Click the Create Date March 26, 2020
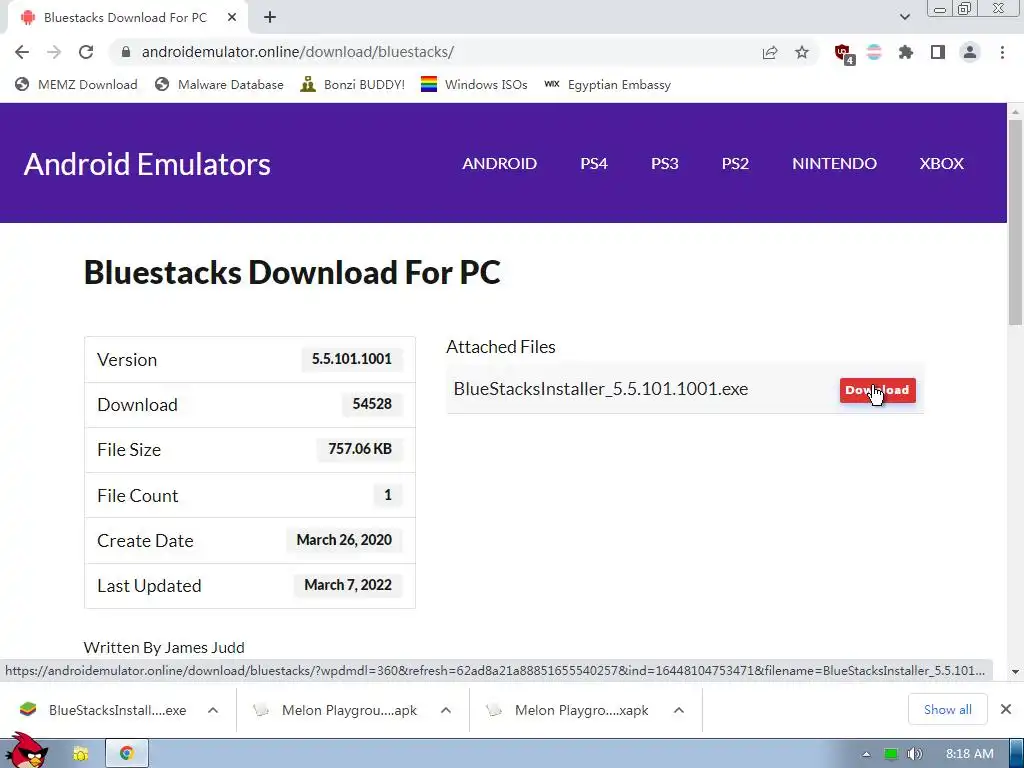Image resolution: width=1024 pixels, height=768 pixels. [x=344, y=540]
